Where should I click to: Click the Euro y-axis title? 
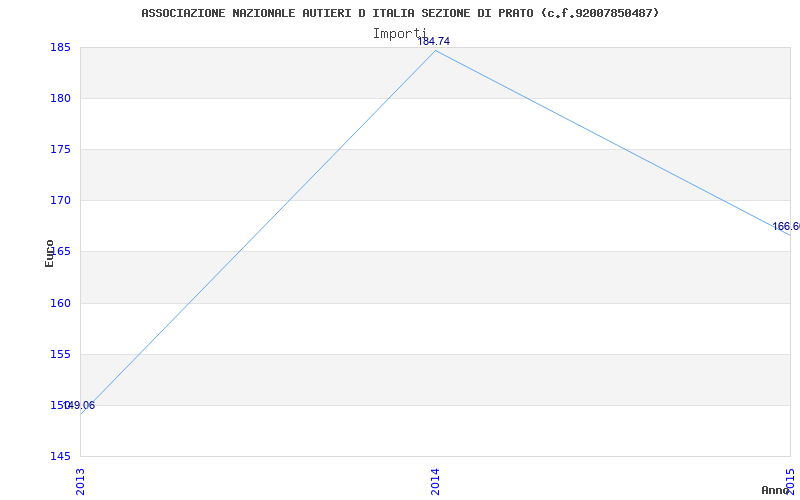click(49, 253)
